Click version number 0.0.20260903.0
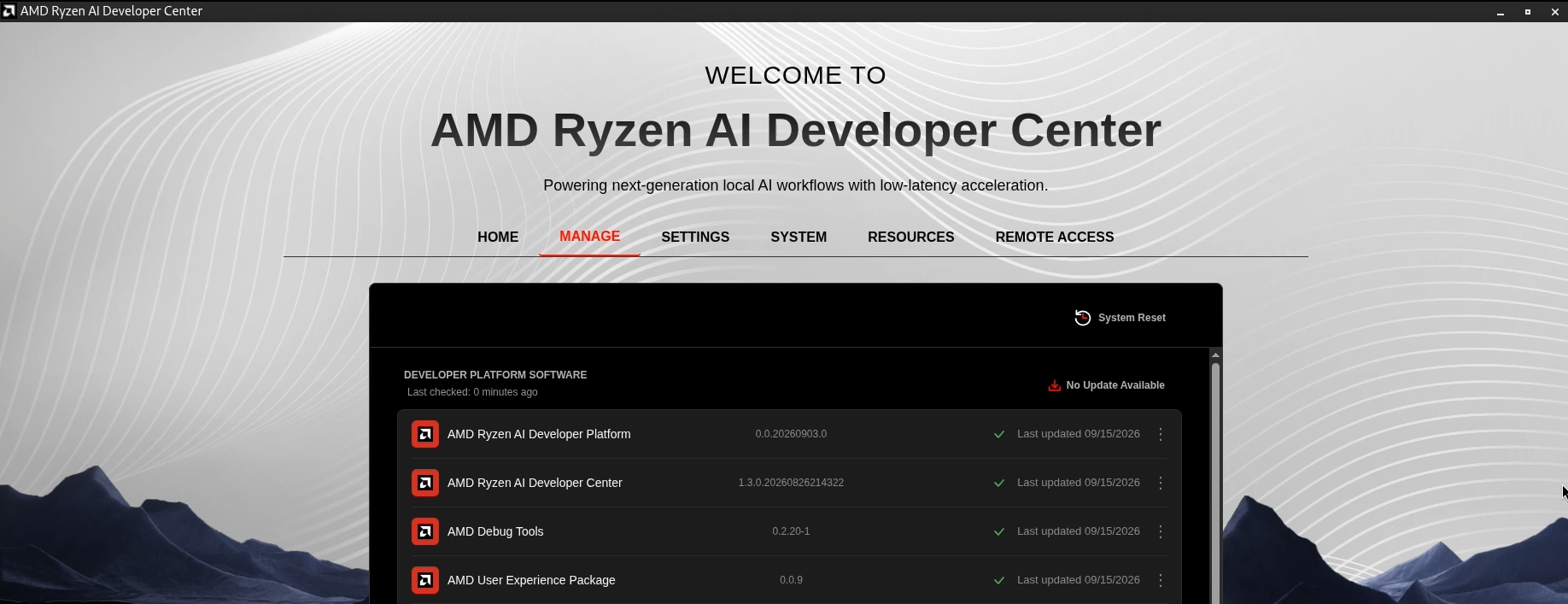The height and width of the screenshot is (604, 1568). (791, 434)
